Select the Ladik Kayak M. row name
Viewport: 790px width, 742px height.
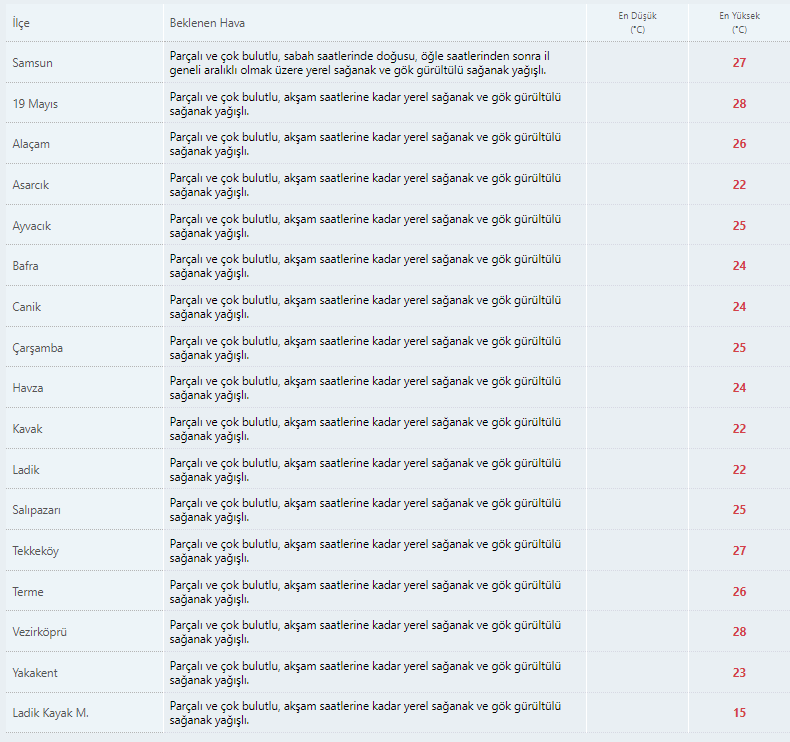(x=50, y=713)
